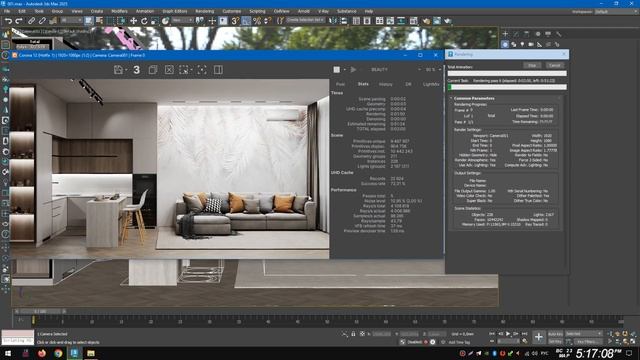This screenshot has width=640, height=360.
Task: Select the Geometry category in Create panel
Action: [505, 44]
